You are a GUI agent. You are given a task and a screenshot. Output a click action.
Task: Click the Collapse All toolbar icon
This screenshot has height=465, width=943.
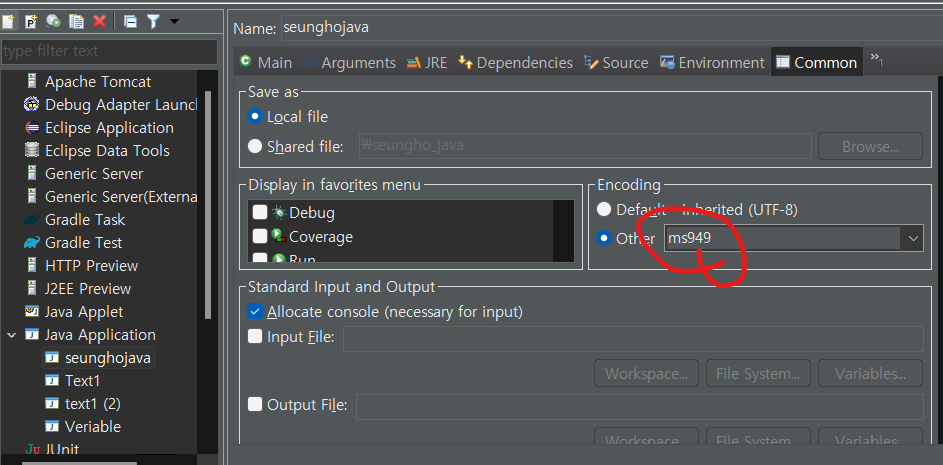point(131,22)
